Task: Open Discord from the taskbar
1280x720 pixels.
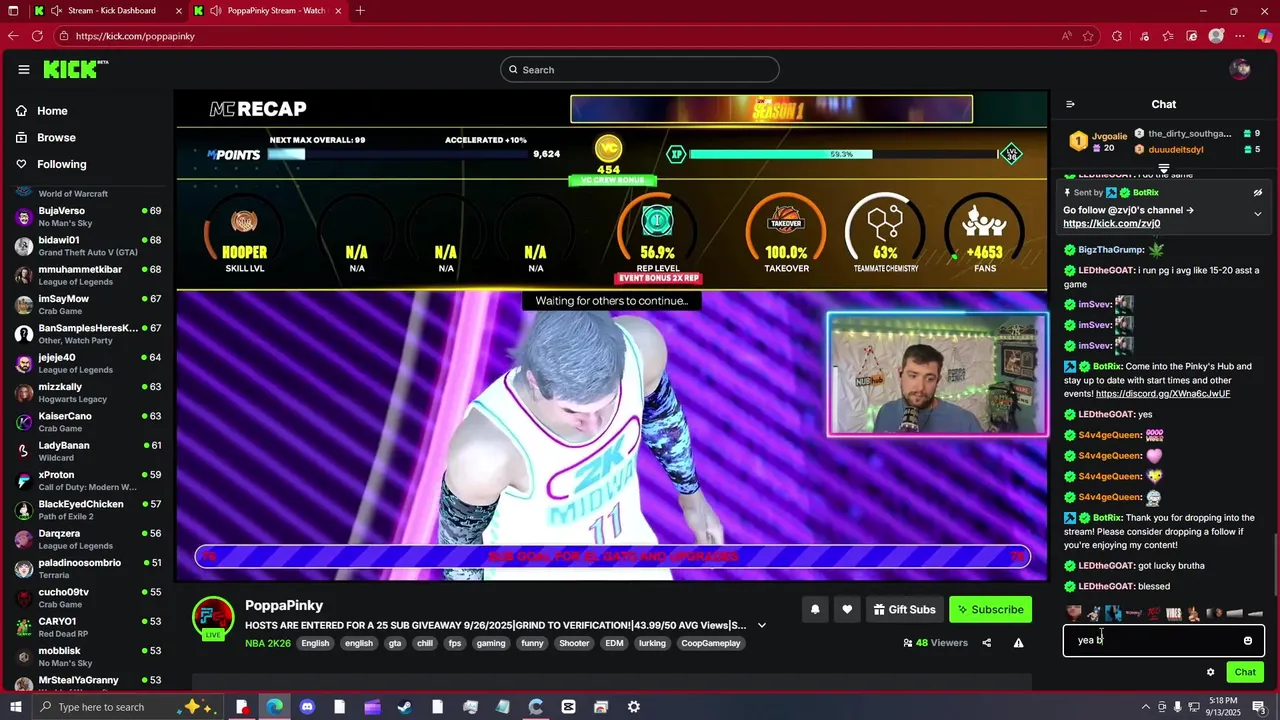Action: pyautogui.click(x=307, y=707)
